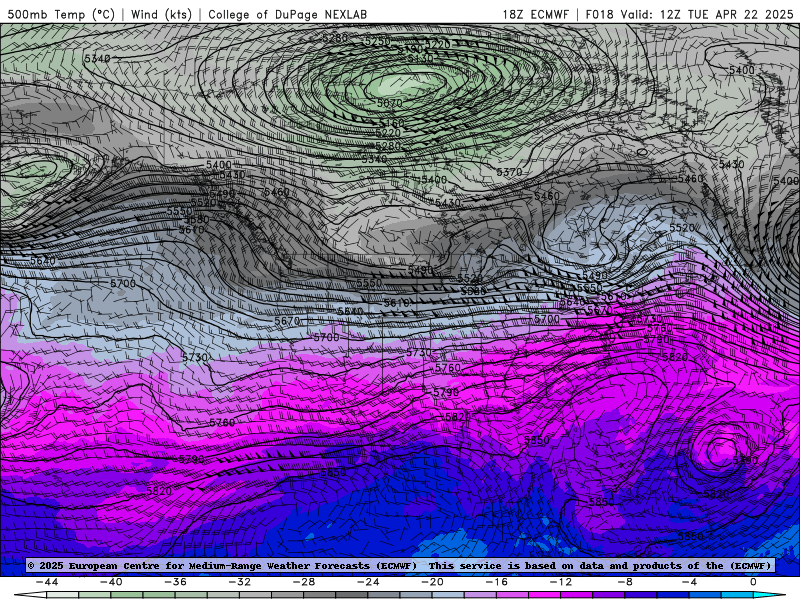Click the -20 colorbar tick label
The image size is (800, 600).
tap(432, 582)
